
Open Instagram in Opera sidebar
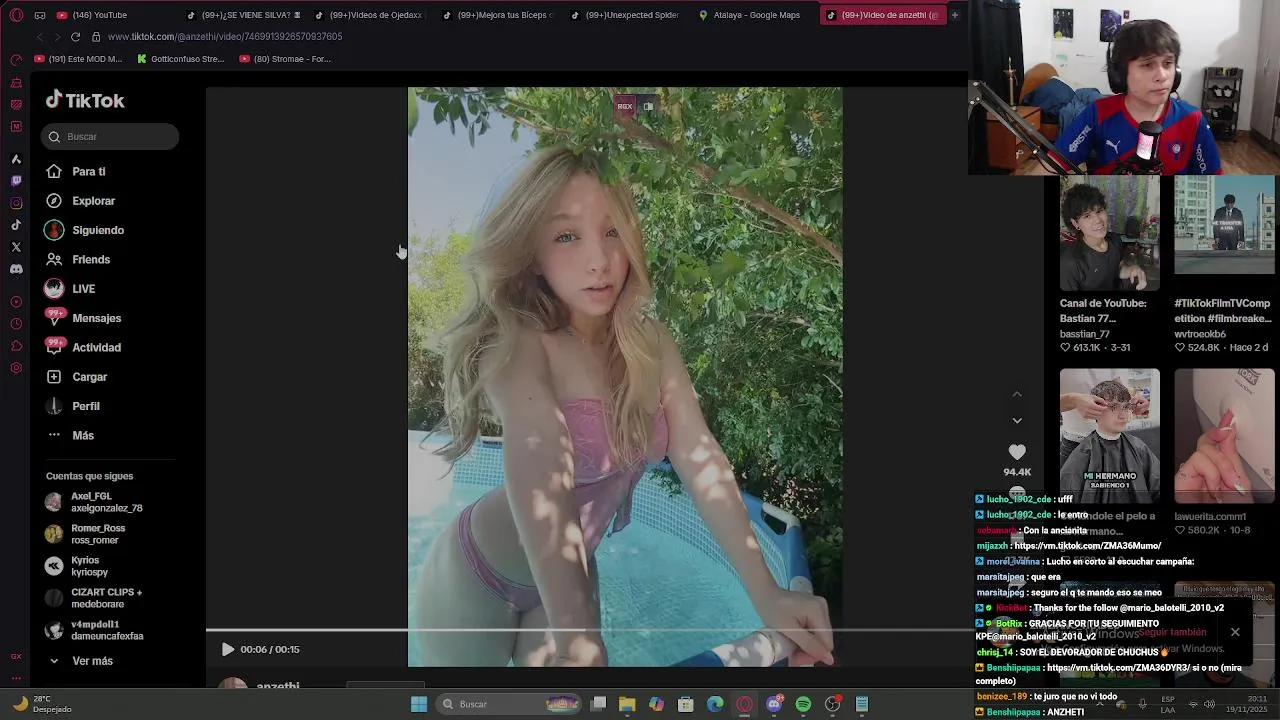point(16,203)
